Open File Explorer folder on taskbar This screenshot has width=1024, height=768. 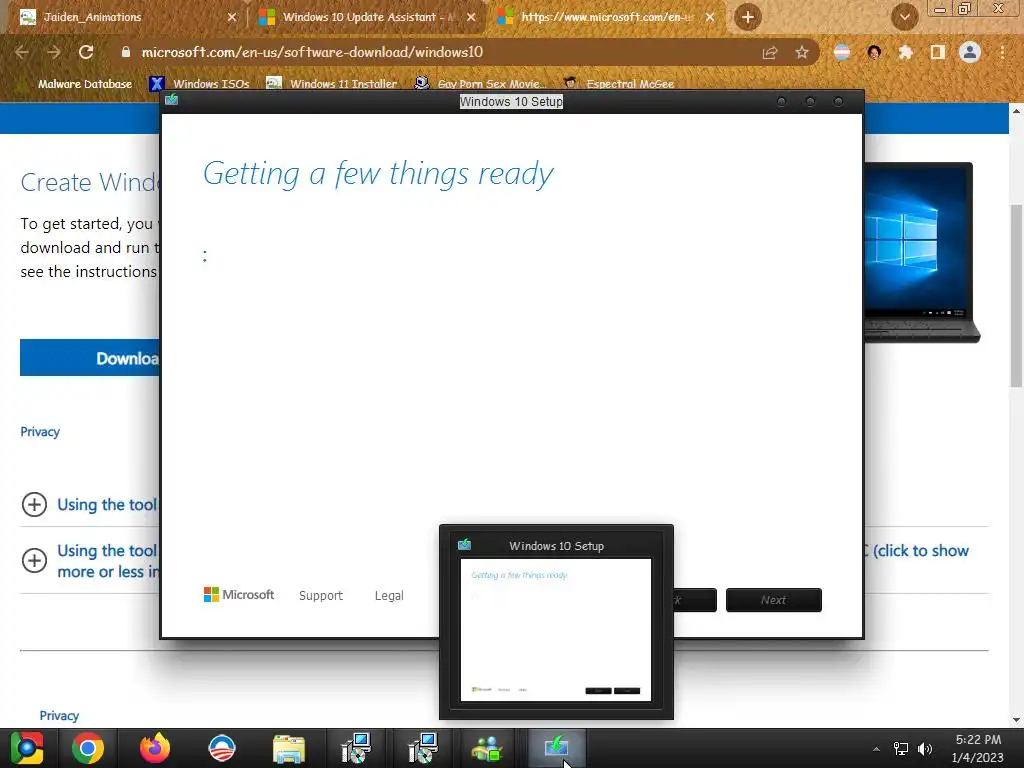(289, 748)
